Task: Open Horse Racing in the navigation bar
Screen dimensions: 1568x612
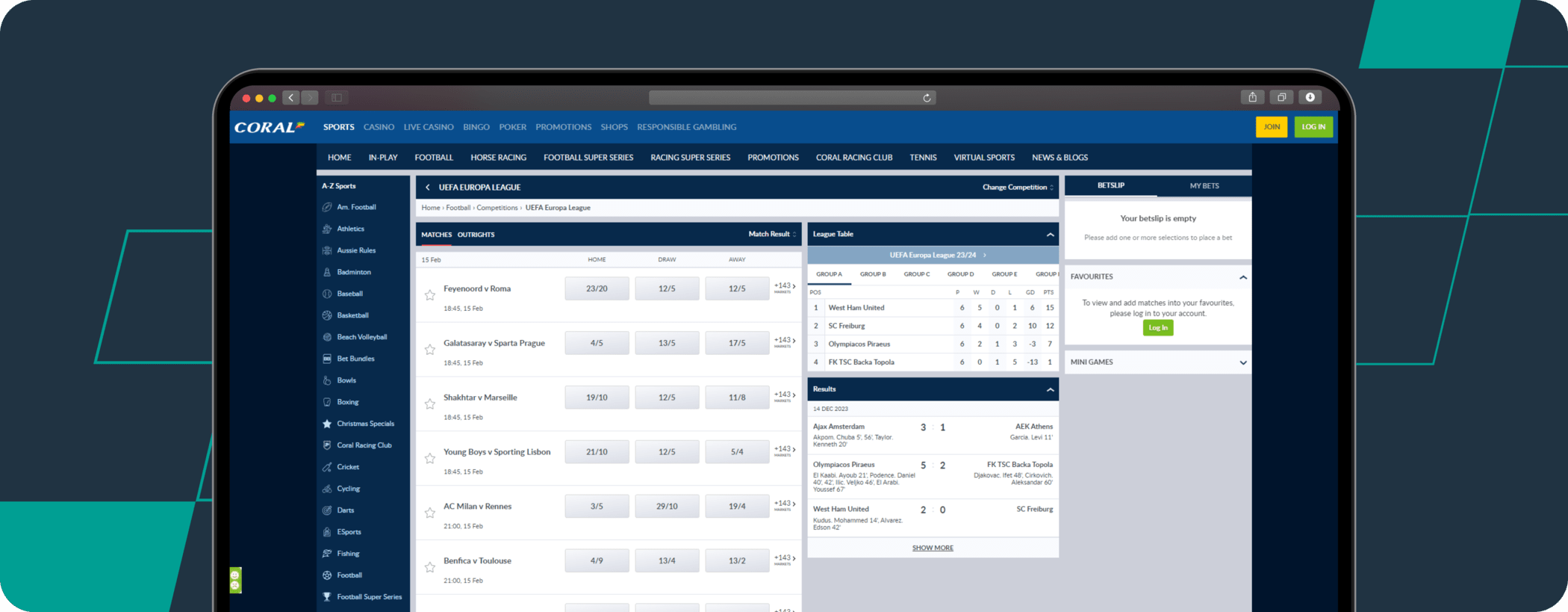Action: pyautogui.click(x=499, y=158)
